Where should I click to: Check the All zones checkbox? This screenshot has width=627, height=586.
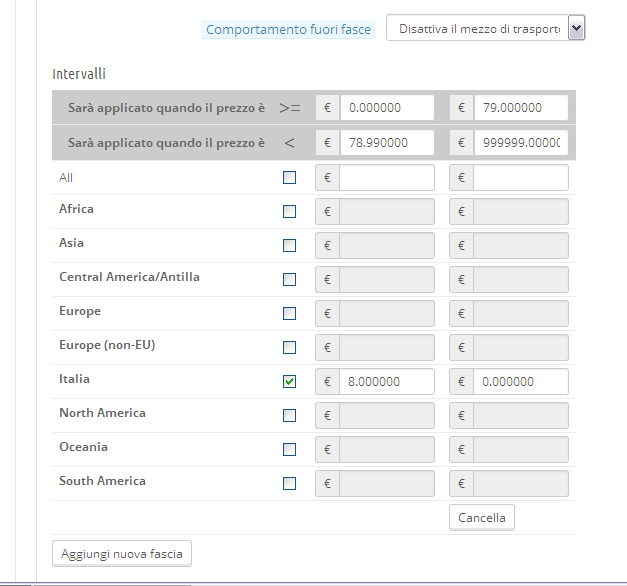(290, 178)
